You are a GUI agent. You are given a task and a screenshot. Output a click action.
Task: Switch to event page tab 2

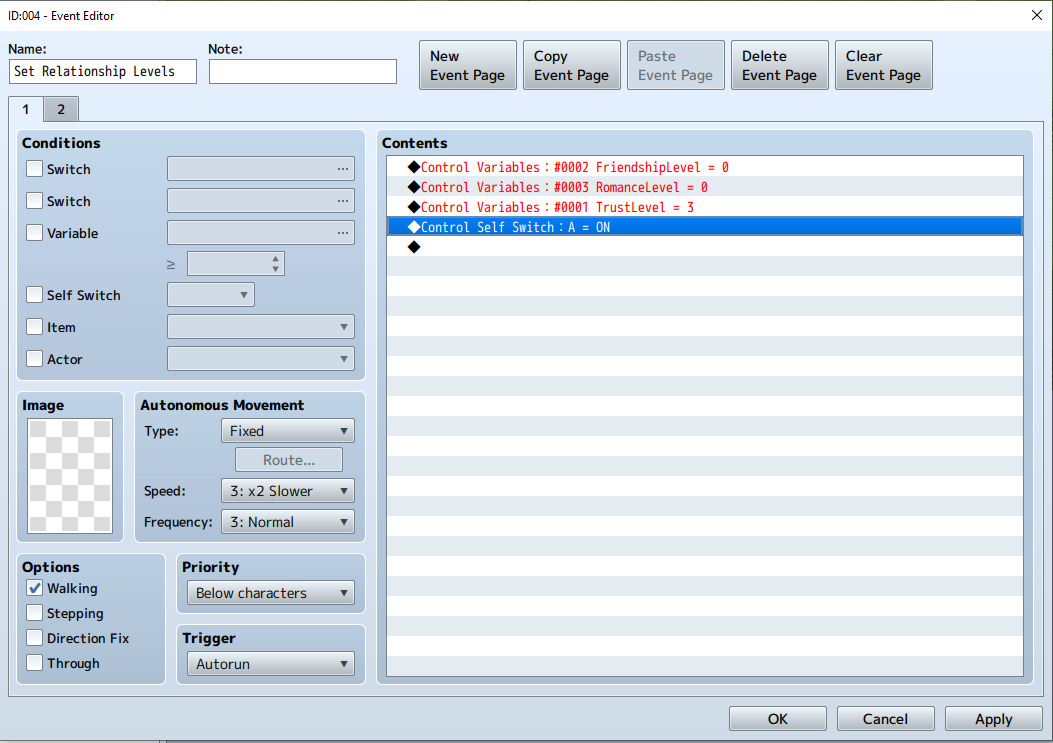pos(61,109)
